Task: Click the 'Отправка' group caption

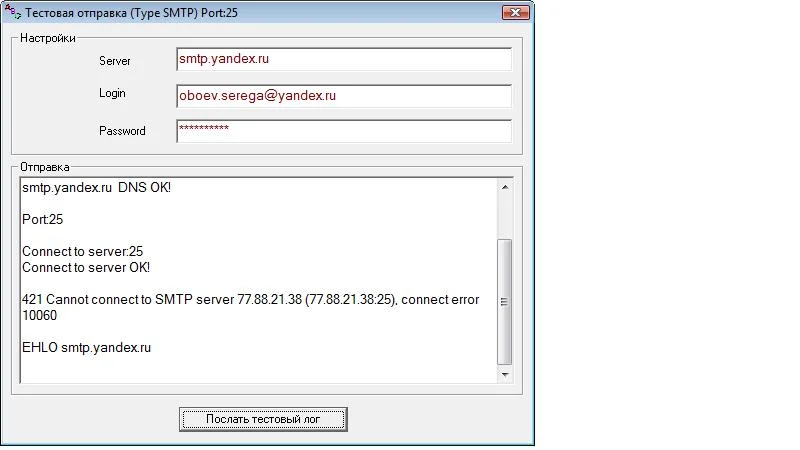Action: click(45, 167)
